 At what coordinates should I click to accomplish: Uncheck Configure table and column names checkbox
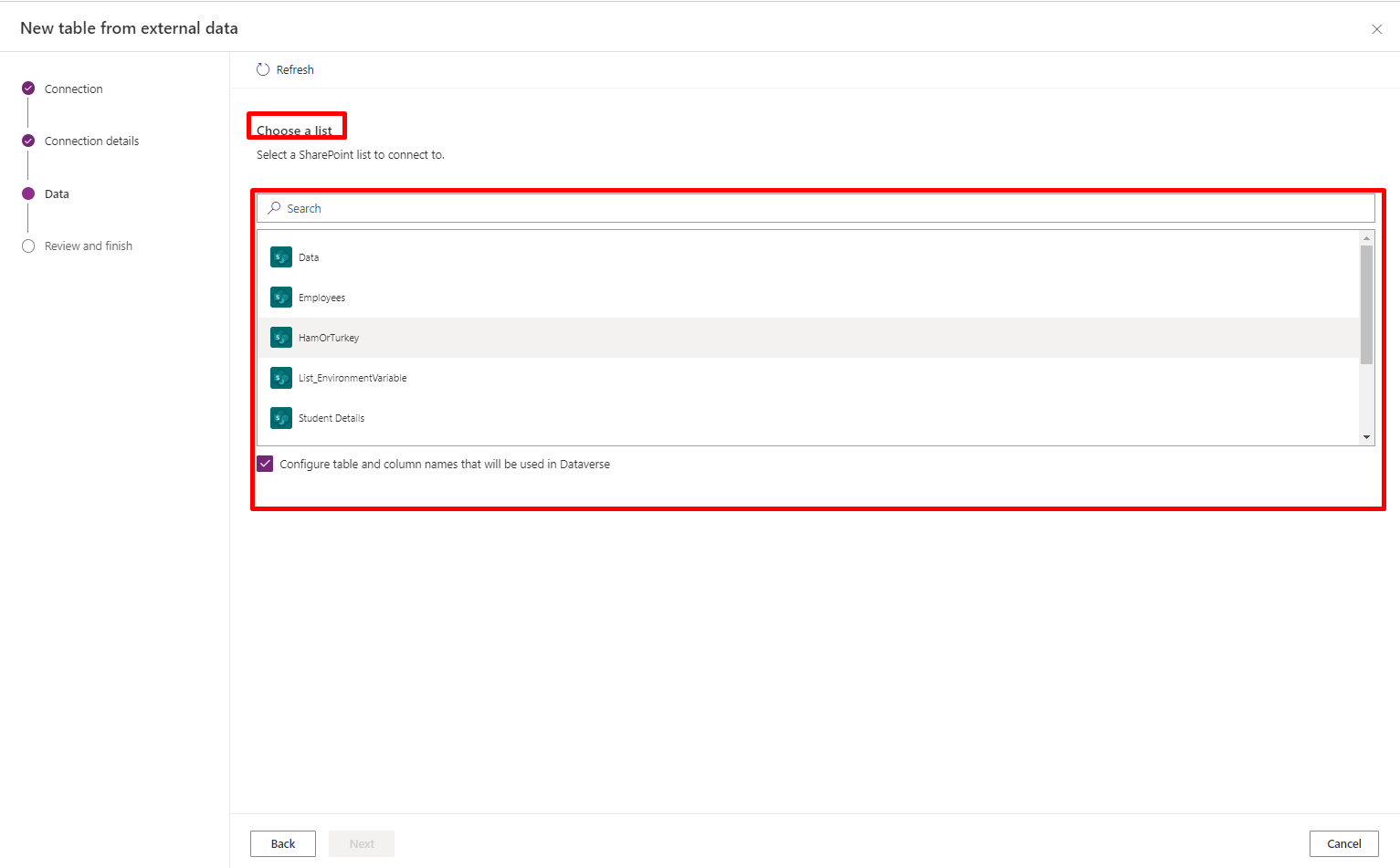click(265, 464)
